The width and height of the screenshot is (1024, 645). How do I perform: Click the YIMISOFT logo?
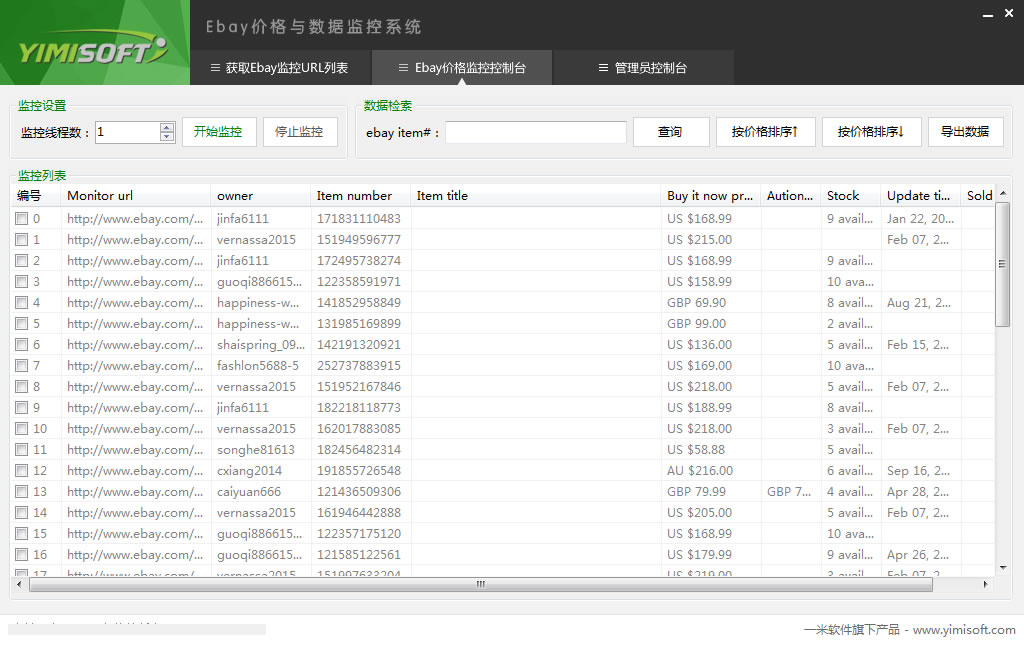click(93, 50)
